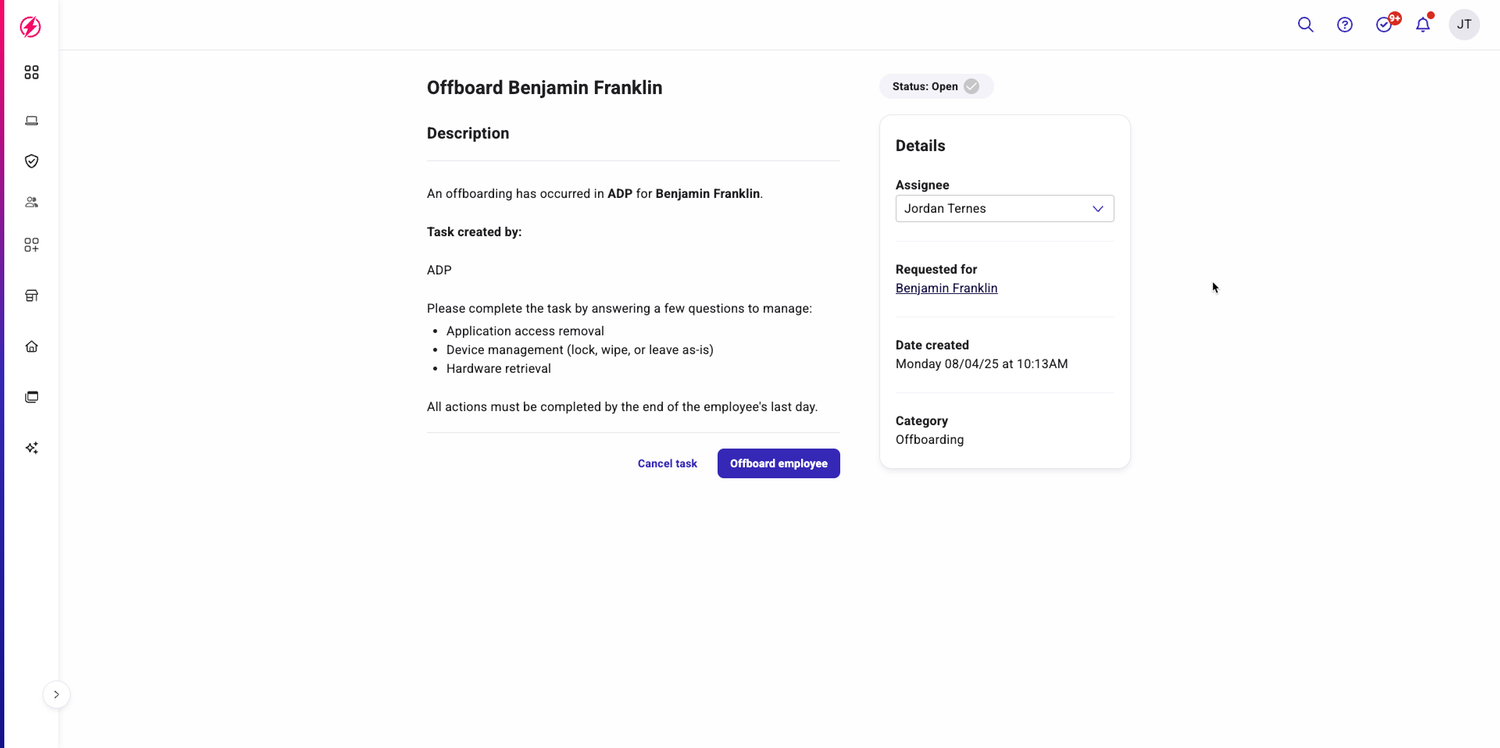Open notifications from the bell icon
The image size is (1500, 748).
(1423, 24)
